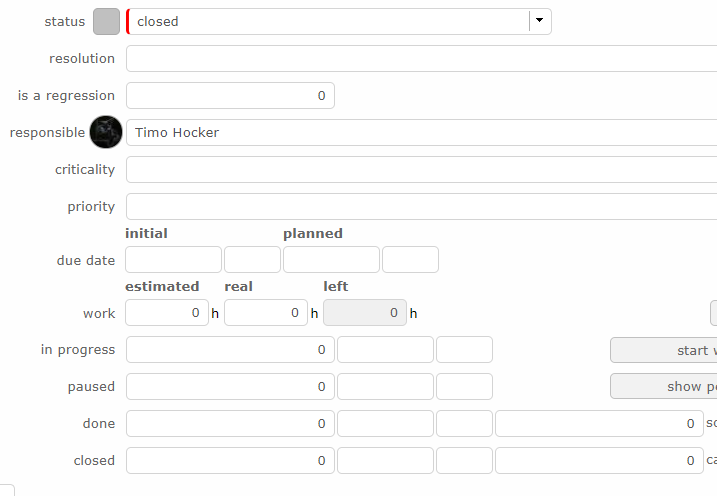This screenshot has width=717, height=496.
Task: Click the closed count field
Action: (x=230, y=461)
